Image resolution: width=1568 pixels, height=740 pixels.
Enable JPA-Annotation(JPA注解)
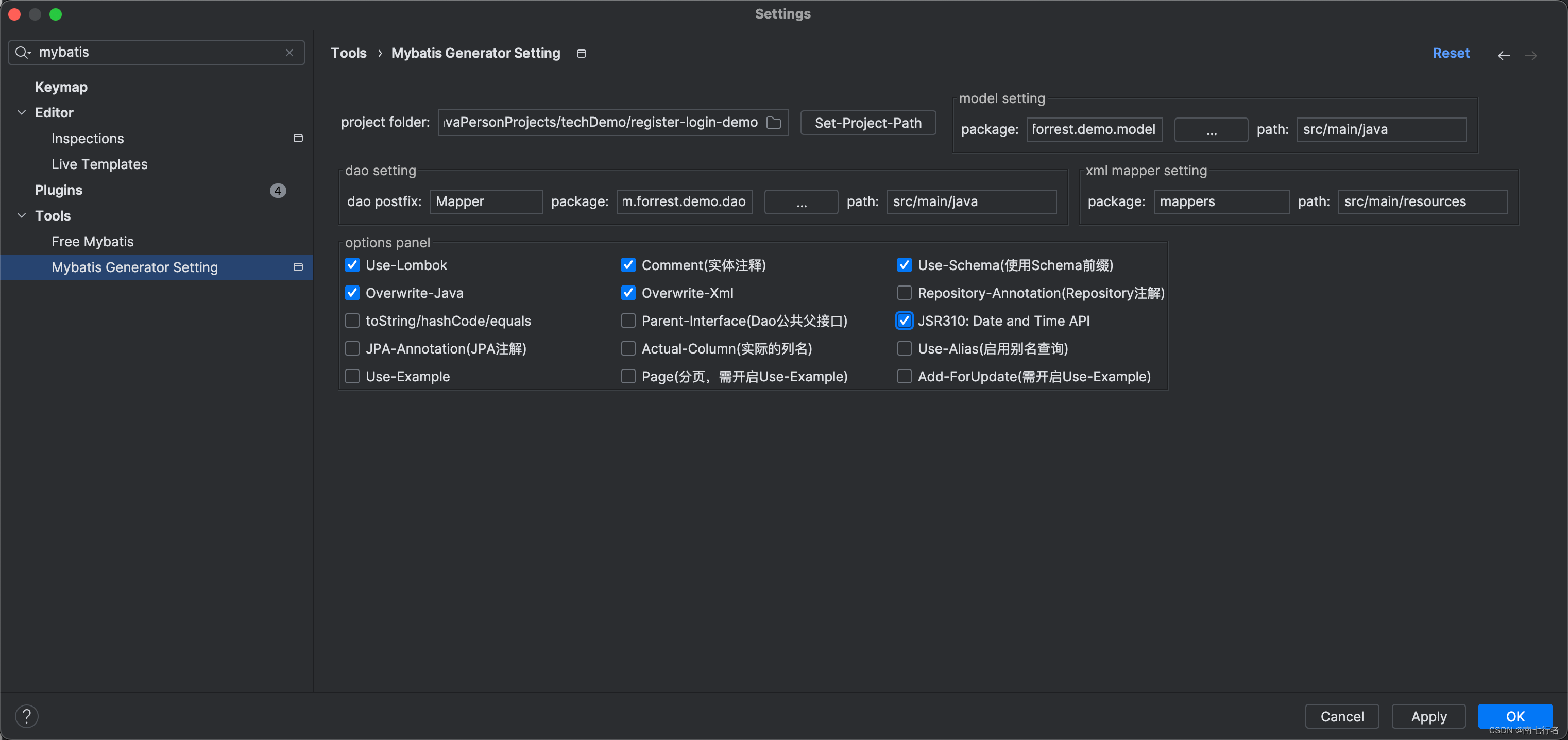(x=352, y=348)
